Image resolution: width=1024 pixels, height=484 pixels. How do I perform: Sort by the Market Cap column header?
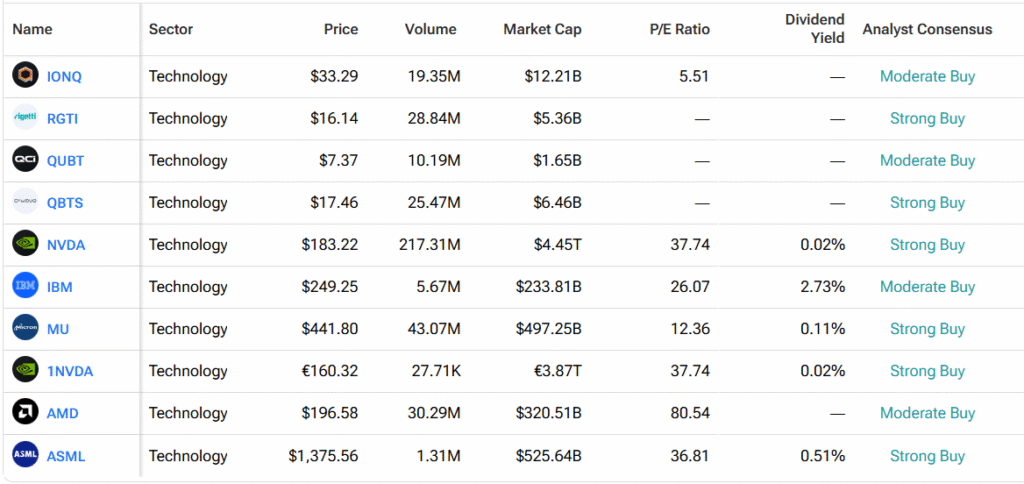[x=542, y=29]
